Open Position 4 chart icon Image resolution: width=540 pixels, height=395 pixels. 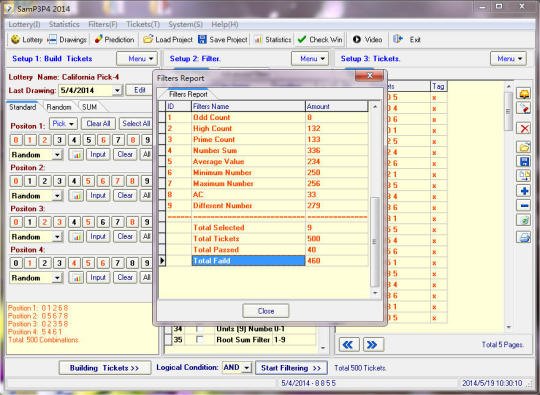(x=76, y=278)
